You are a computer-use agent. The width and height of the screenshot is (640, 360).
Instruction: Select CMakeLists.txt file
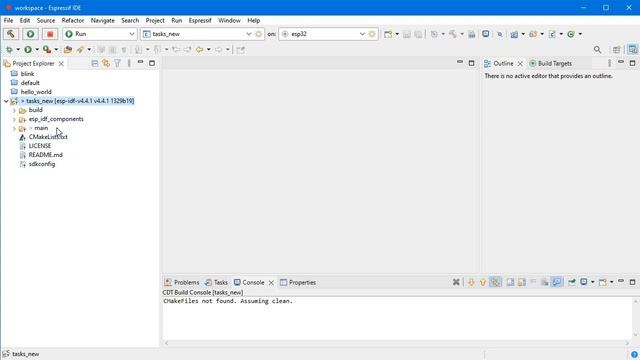pos(48,137)
